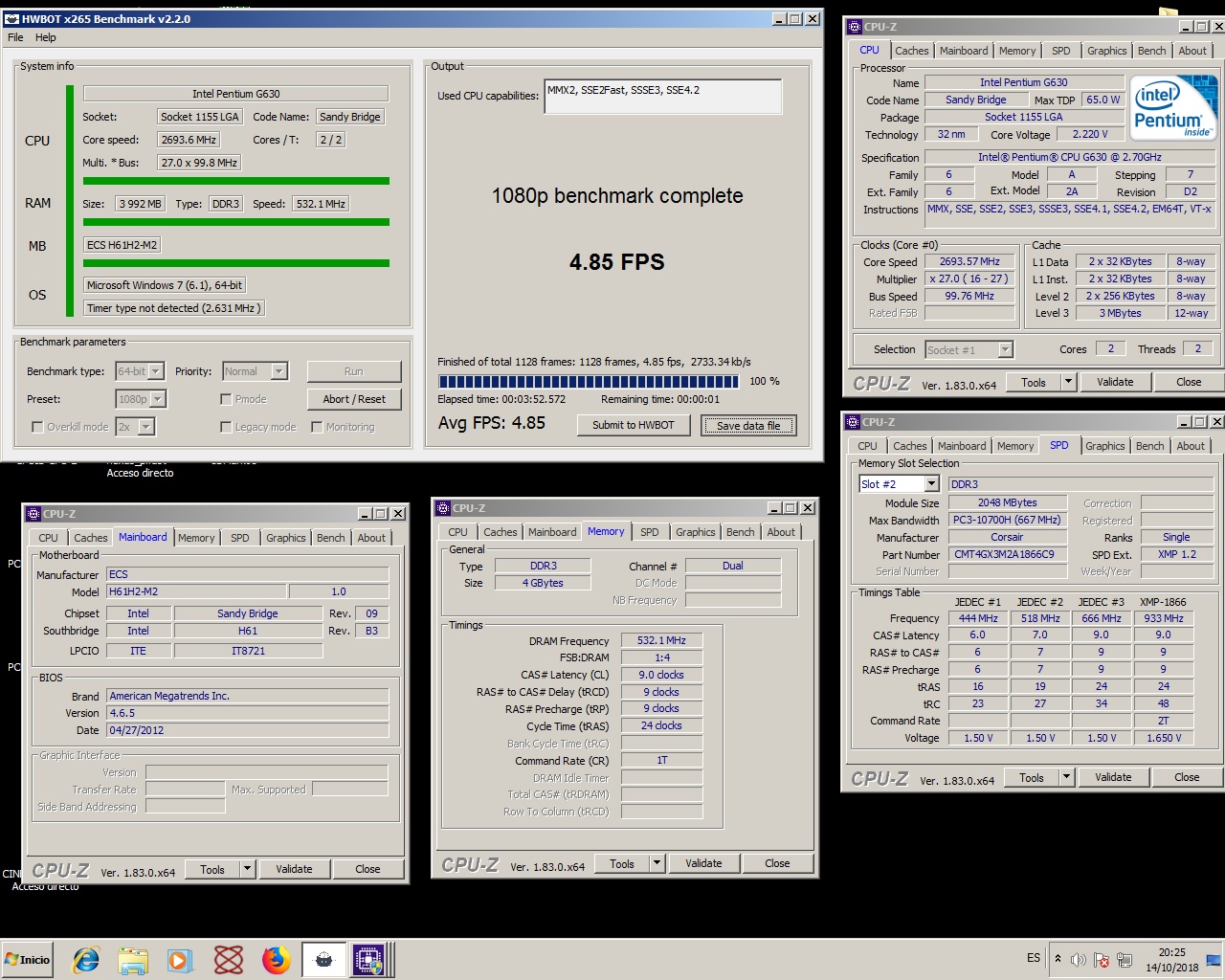This screenshot has width=1225, height=980.
Task: Switch to Memory tab in Mainboard window
Action: click(x=196, y=538)
